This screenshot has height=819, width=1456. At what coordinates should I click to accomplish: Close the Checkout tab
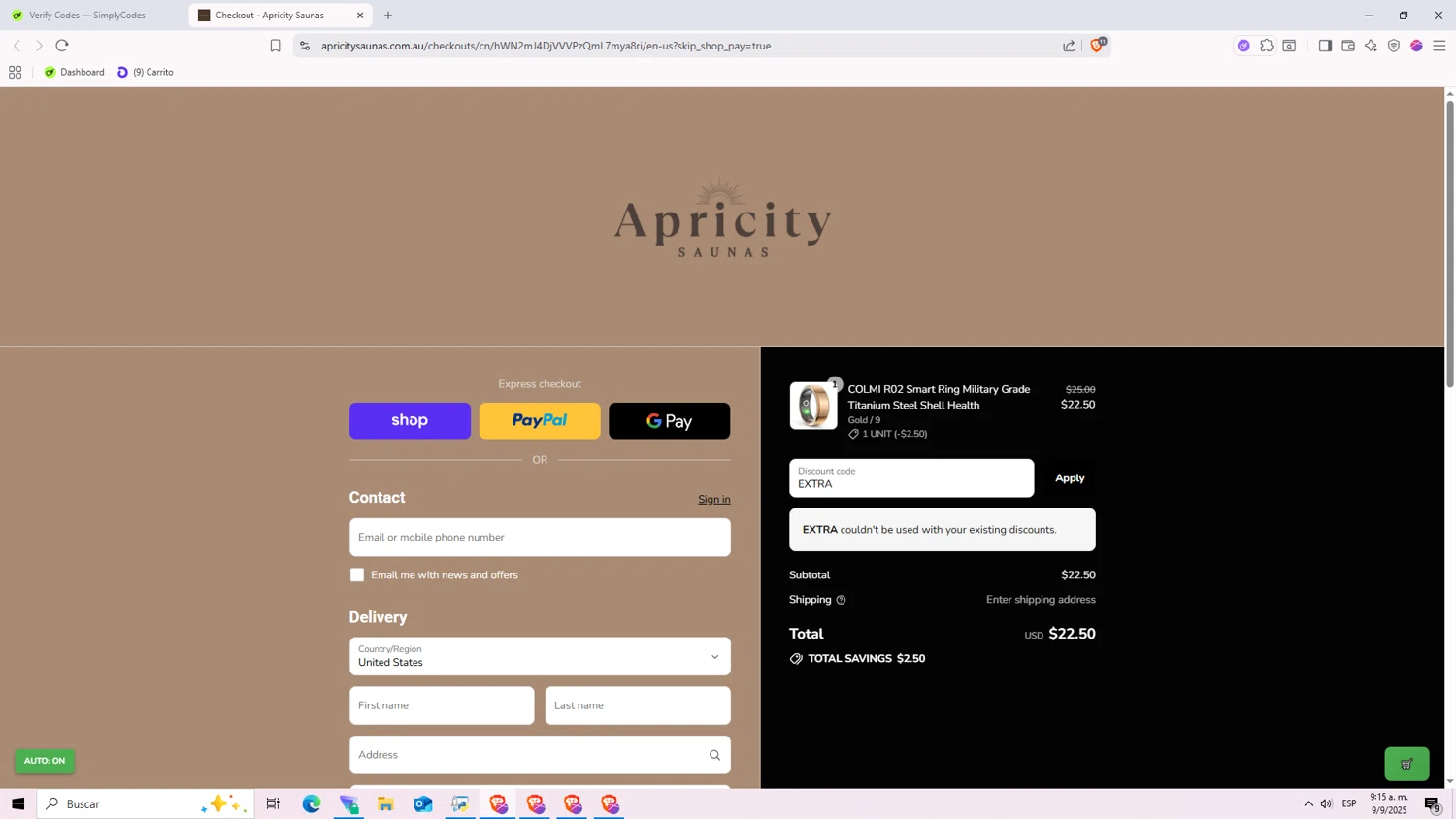point(360,16)
